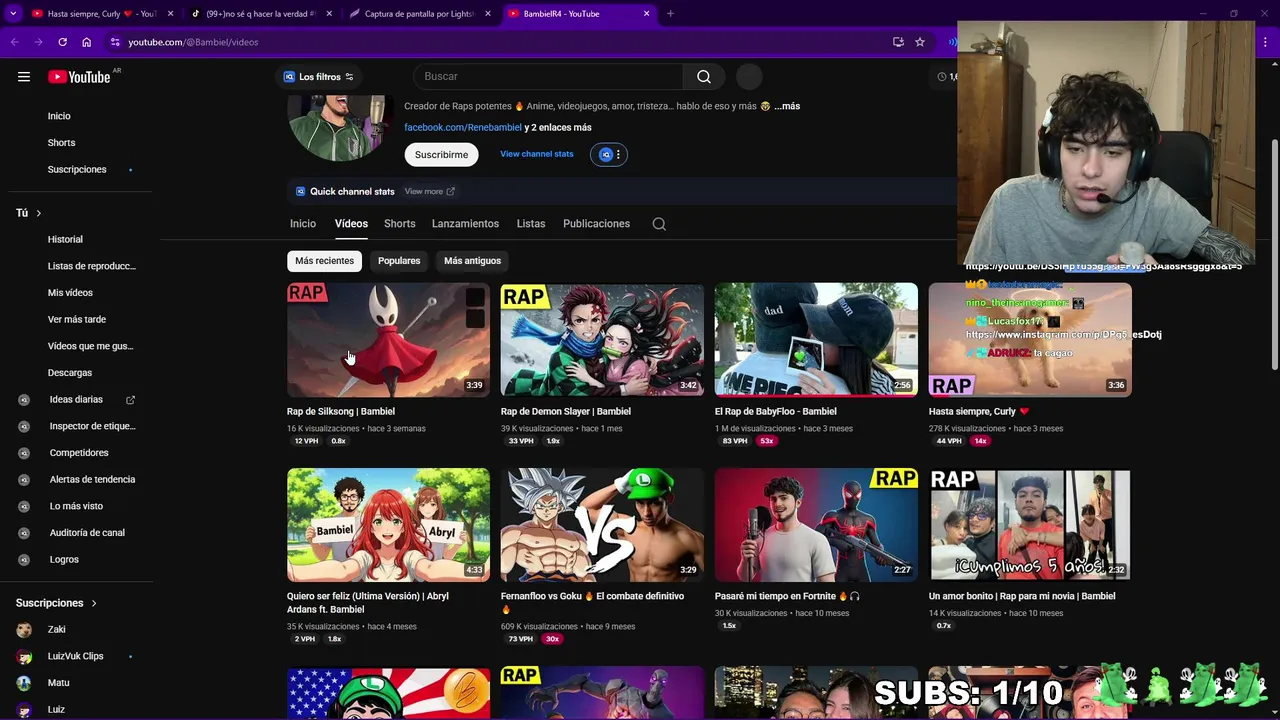Expand channel description with ...más
This screenshot has width=1280, height=720.
pyautogui.click(x=787, y=106)
